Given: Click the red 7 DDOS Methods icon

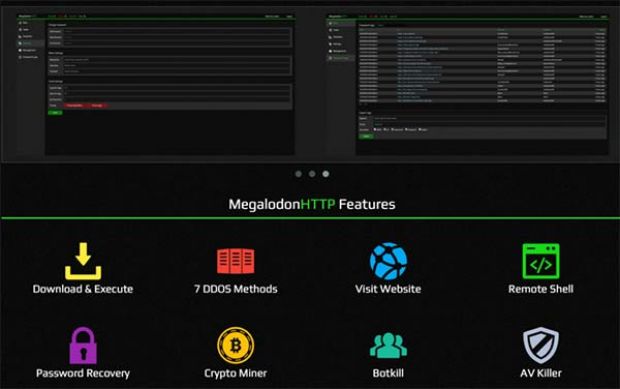Looking at the screenshot, I should pos(236,261).
